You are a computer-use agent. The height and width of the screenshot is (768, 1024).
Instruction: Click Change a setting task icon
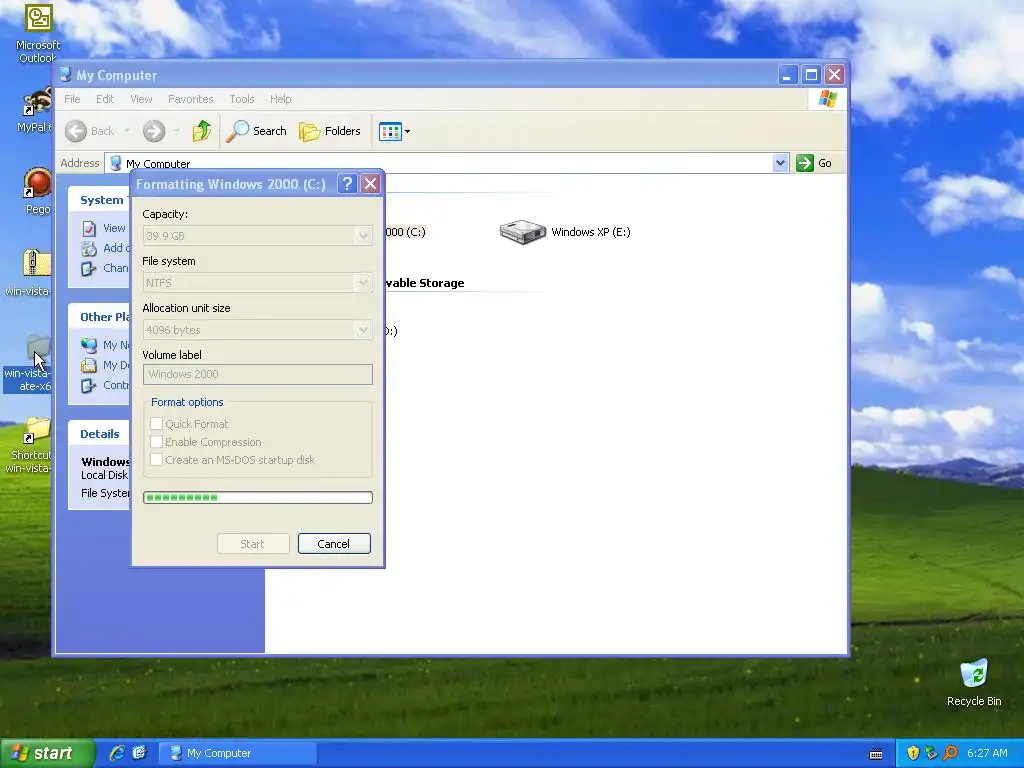pyautogui.click(x=89, y=268)
